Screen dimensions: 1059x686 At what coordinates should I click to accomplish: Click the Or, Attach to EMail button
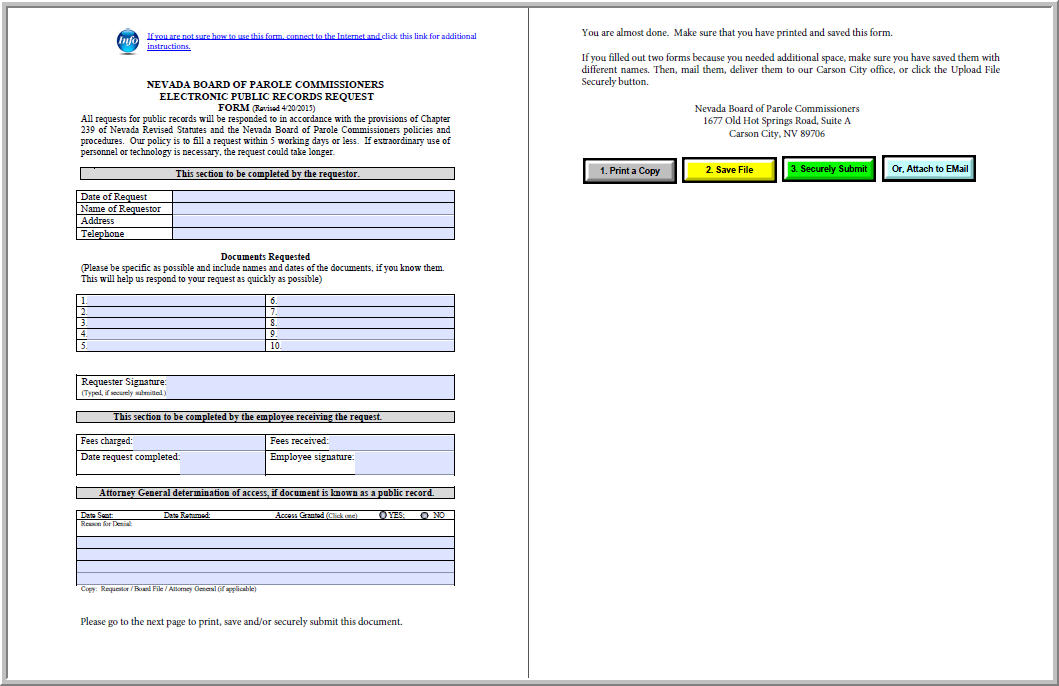click(928, 169)
